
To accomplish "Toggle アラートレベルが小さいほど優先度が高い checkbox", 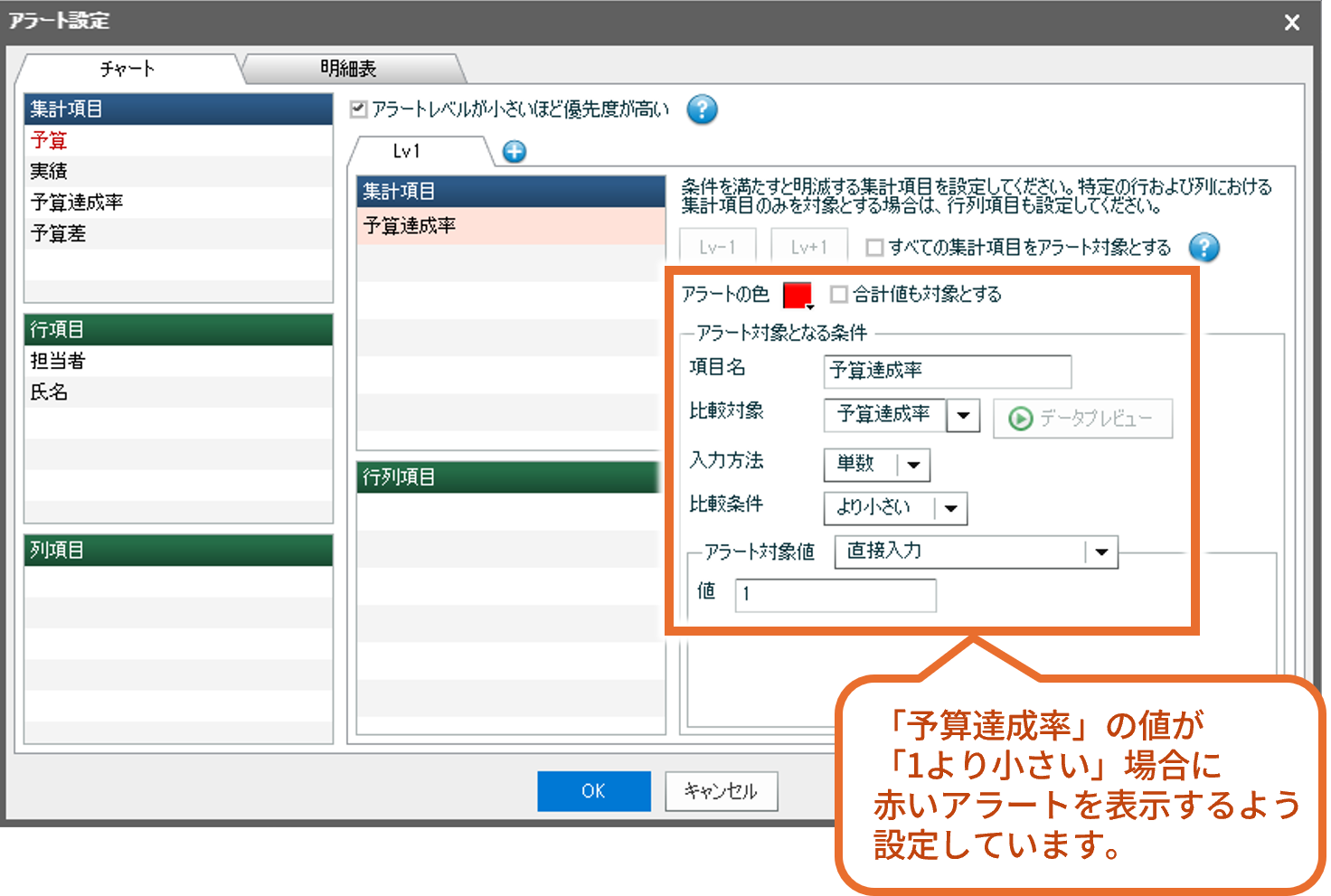I will pyautogui.click(x=359, y=109).
